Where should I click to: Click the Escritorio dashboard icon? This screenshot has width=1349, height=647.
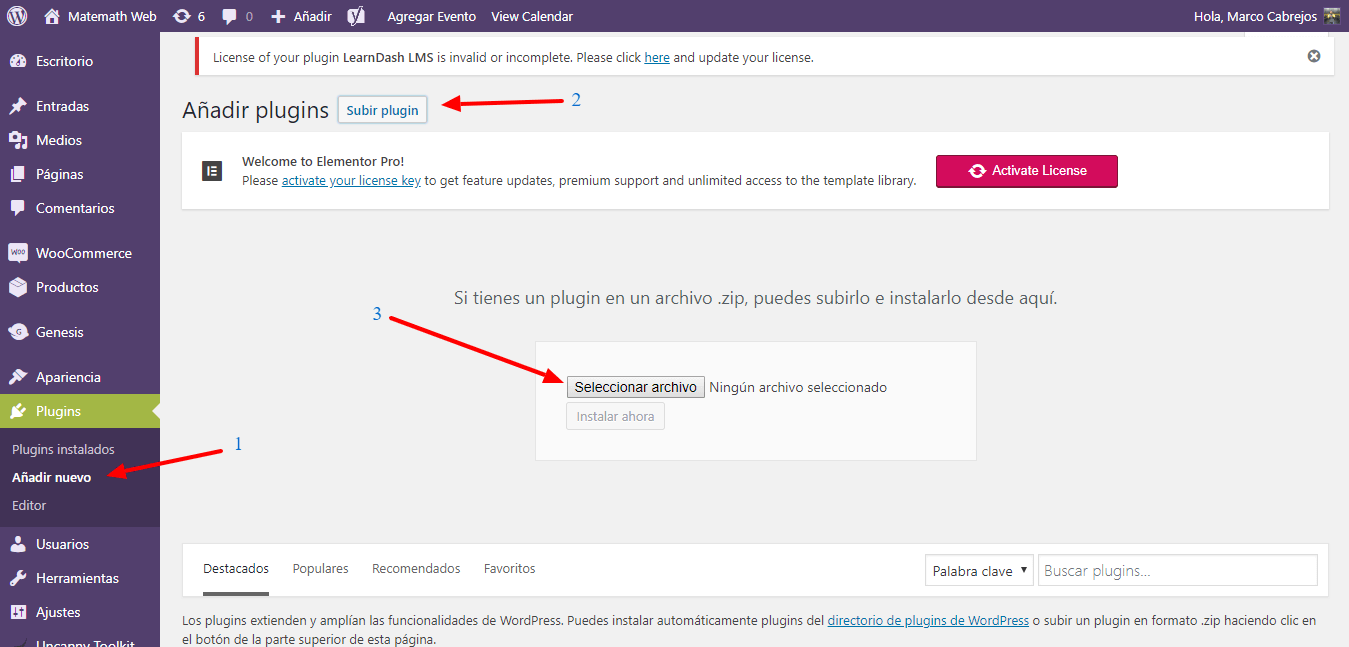coord(18,61)
